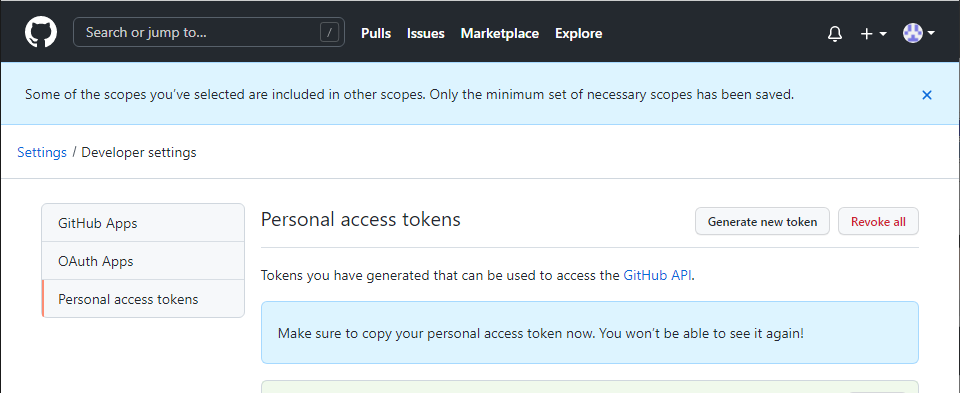Open the notifications bell
This screenshot has width=960, height=393.
point(834,34)
